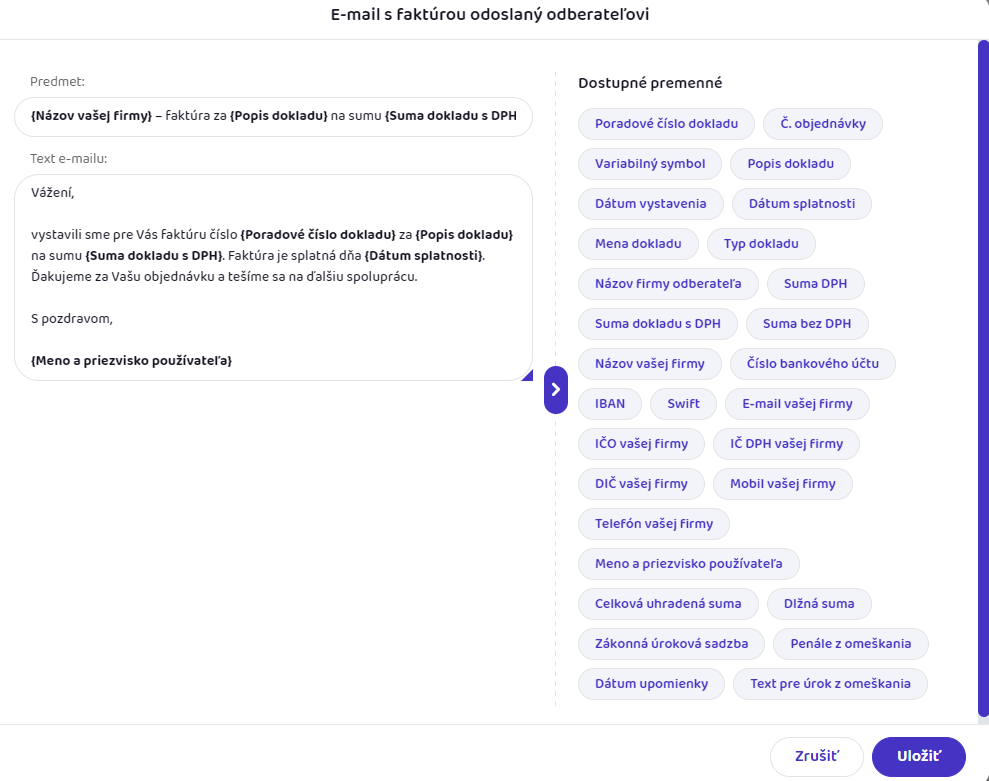Click into the Predmet subject field
This screenshot has width=989, height=781.
click(x=273, y=116)
